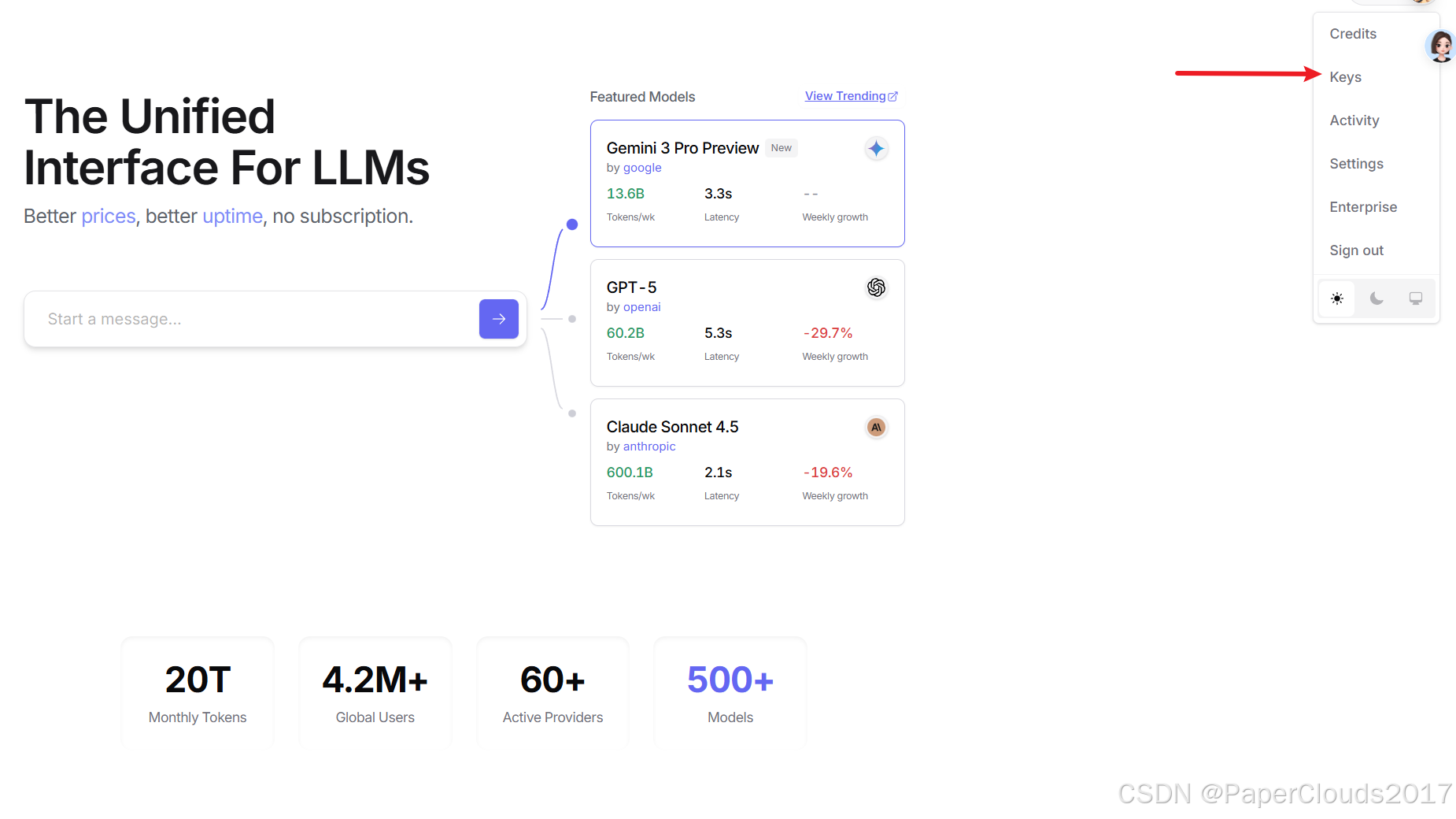Open Enterprise menu entry

(x=1363, y=207)
